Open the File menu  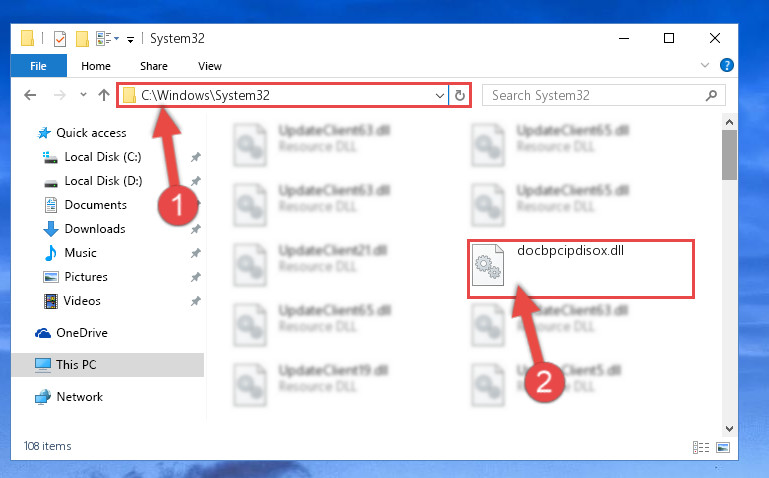pyautogui.click(x=38, y=66)
